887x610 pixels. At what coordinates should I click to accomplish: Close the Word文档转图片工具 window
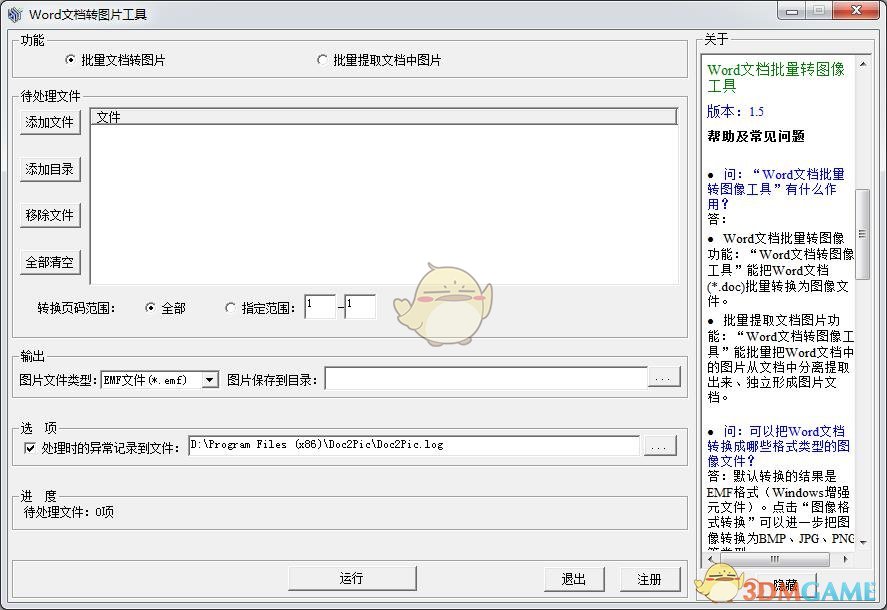pos(856,11)
